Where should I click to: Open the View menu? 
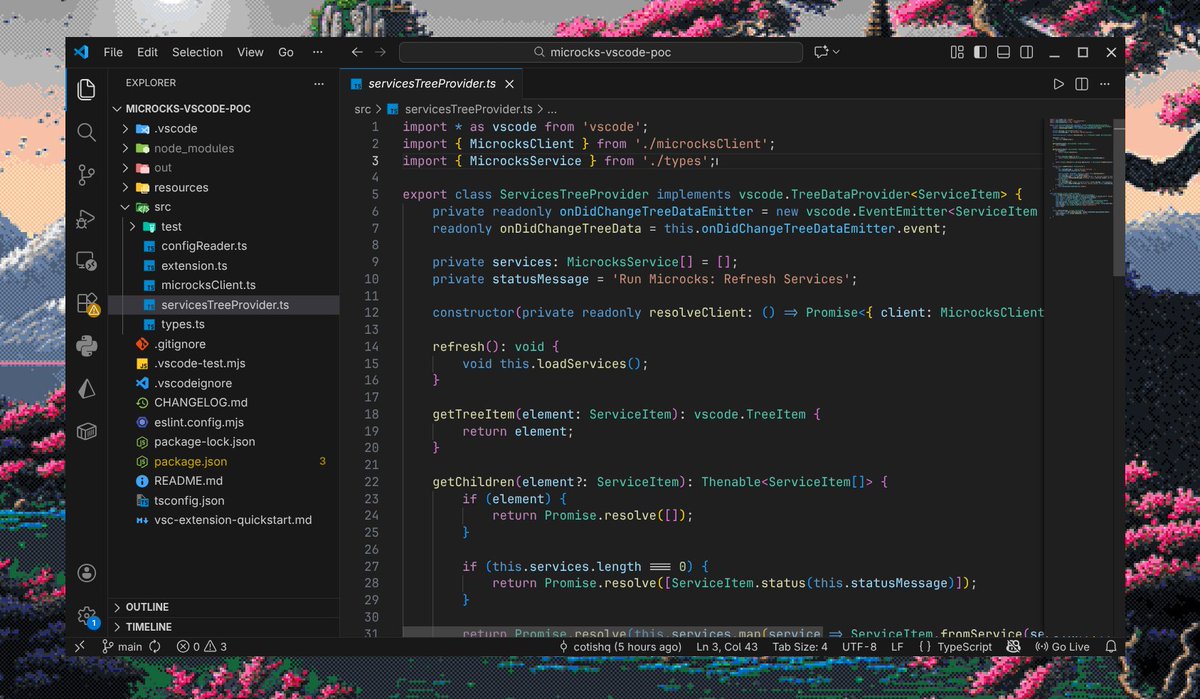click(250, 52)
